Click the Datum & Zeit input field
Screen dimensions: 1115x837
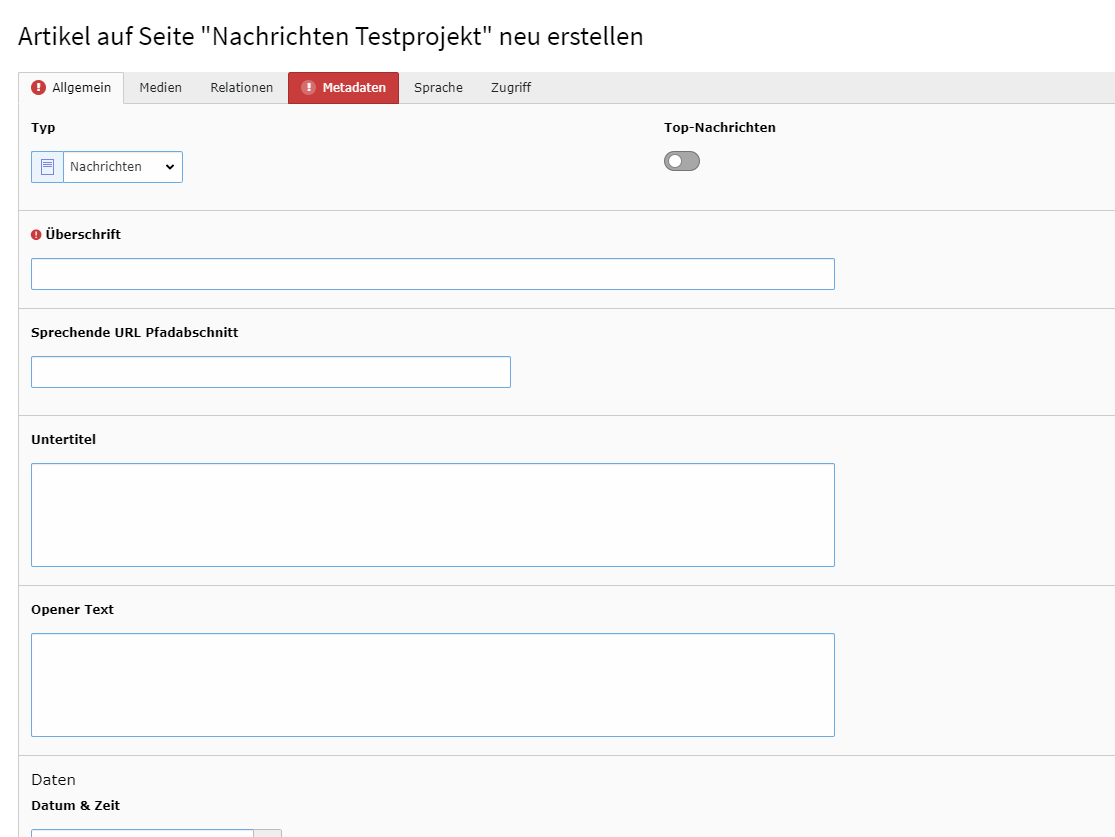(142, 832)
